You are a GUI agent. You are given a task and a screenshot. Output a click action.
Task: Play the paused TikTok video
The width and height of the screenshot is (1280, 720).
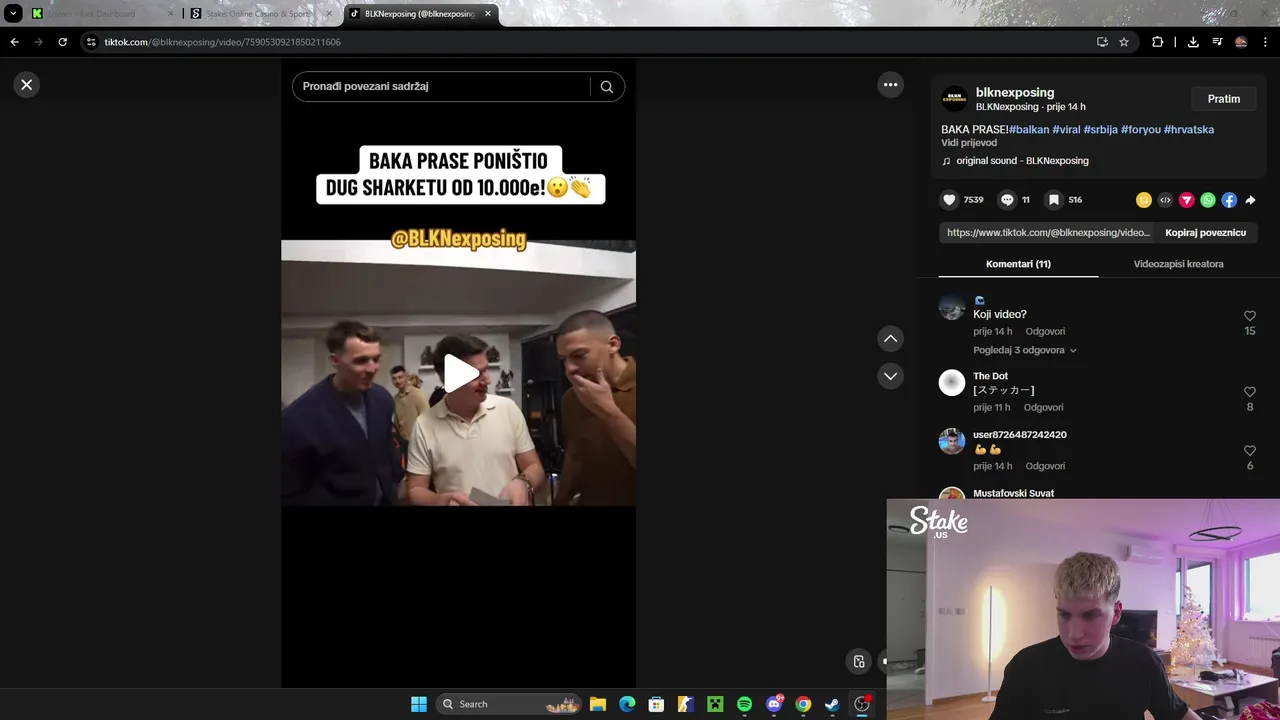coord(460,373)
